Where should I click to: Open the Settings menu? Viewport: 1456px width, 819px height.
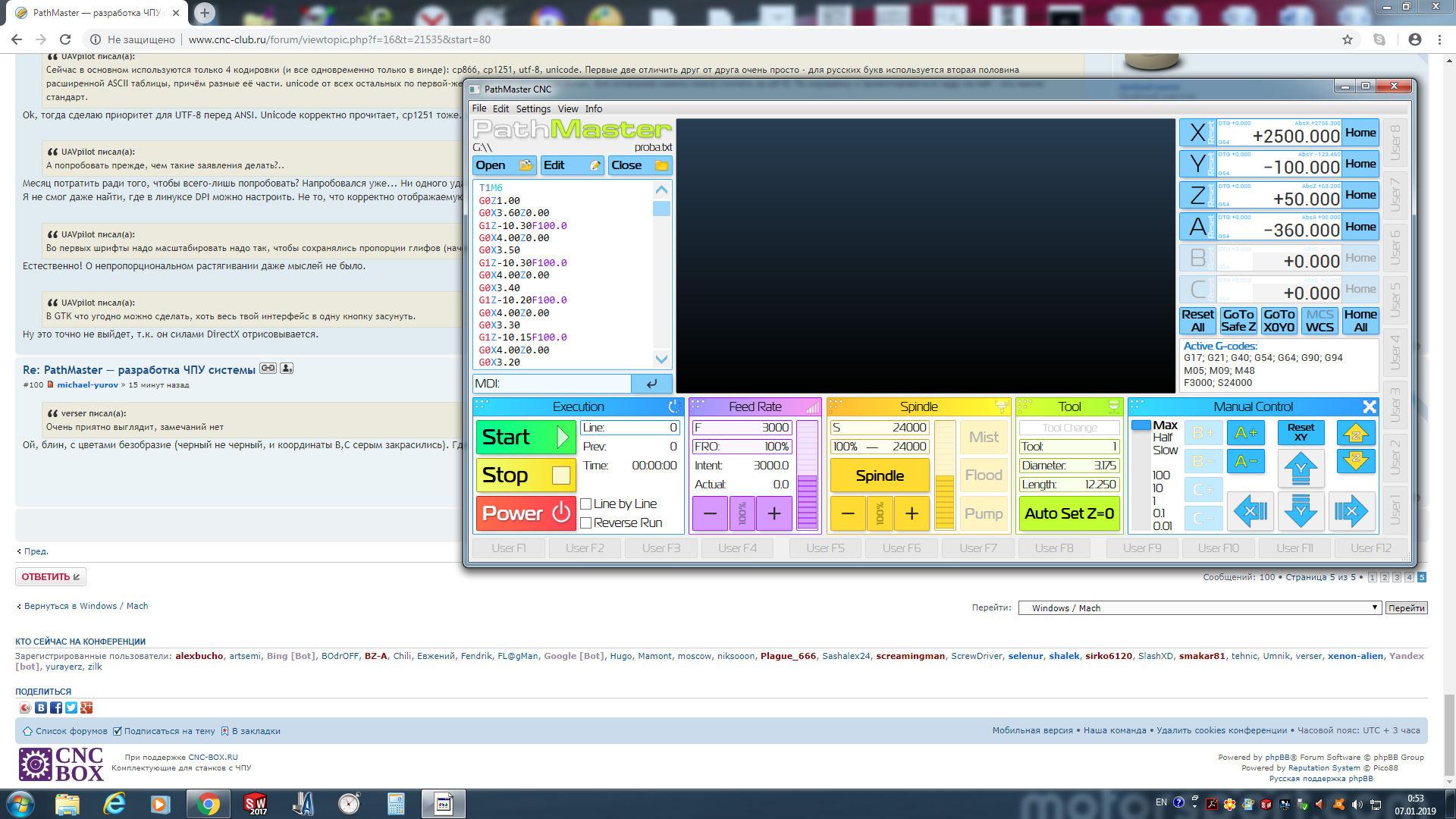[x=533, y=108]
